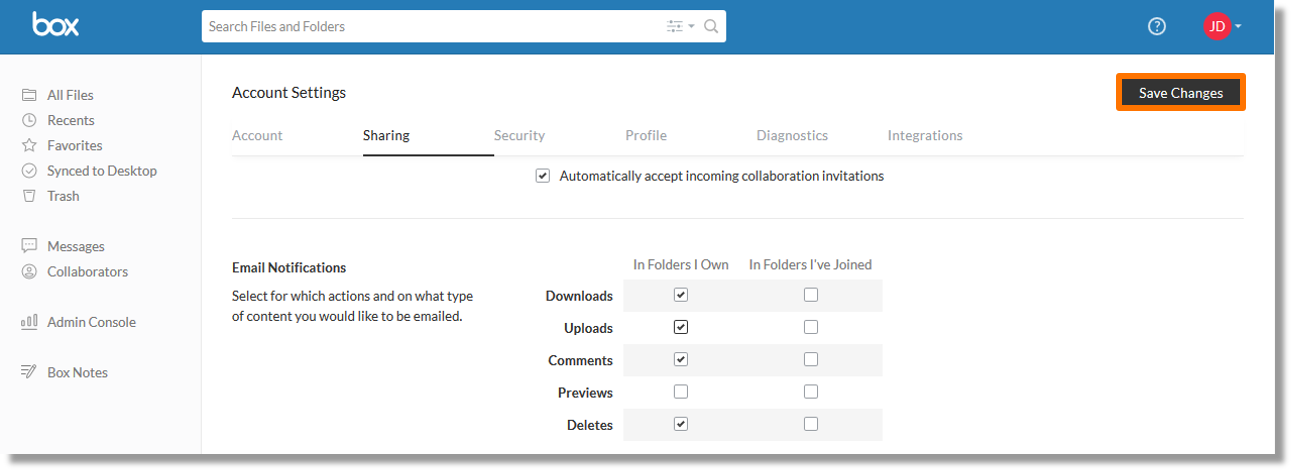Image resolution: width=1293 pixels, height=472 pixels.
Task: Open the JD user account menu
Action: click(x=1222, y=27)
